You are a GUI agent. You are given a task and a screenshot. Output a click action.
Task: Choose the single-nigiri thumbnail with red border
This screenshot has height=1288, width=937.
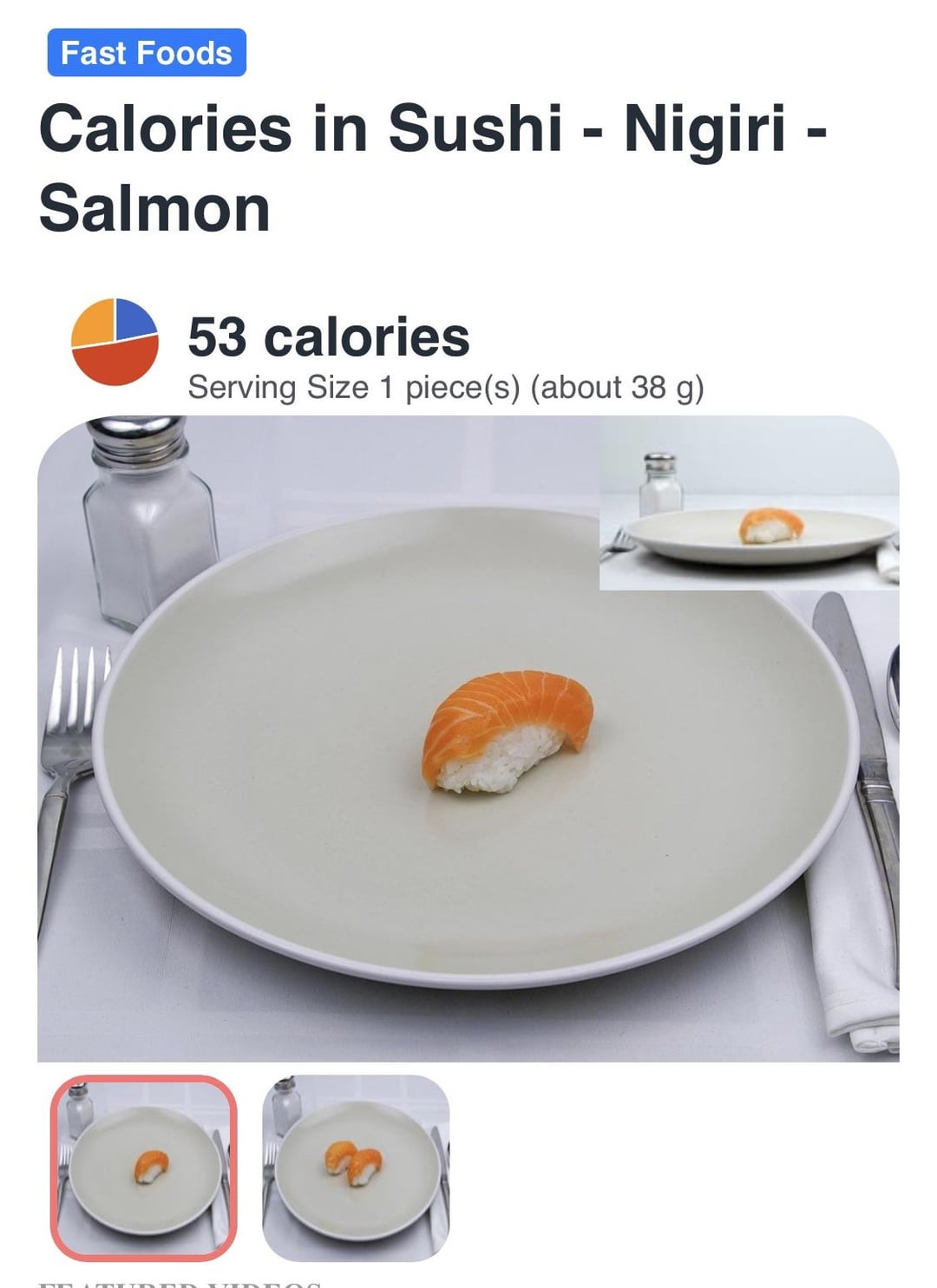[x=144, y=1167]
